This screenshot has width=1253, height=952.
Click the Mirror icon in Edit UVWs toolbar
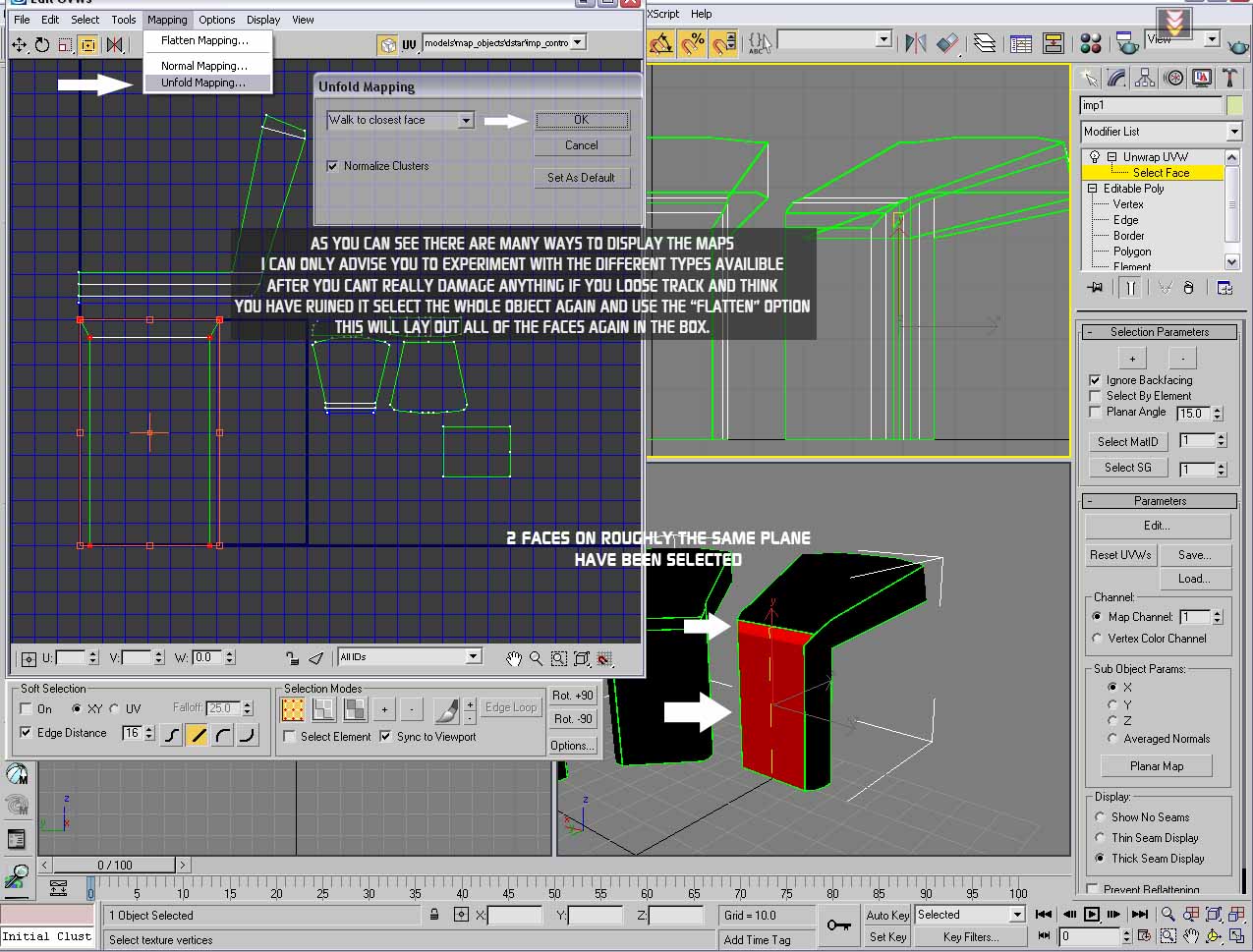115,44
